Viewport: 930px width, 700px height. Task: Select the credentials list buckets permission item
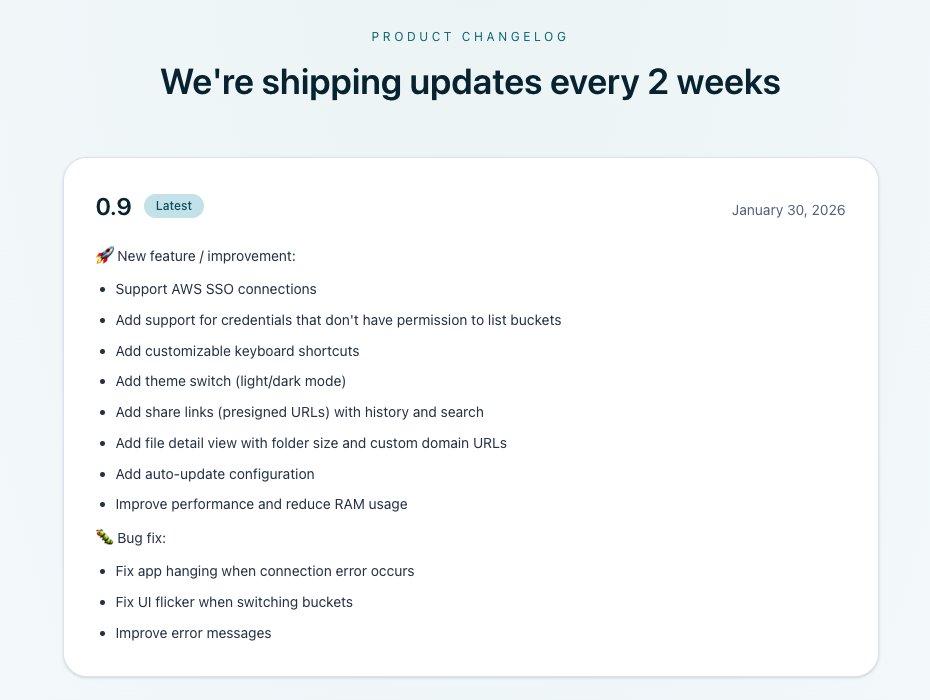click(338, 320)
